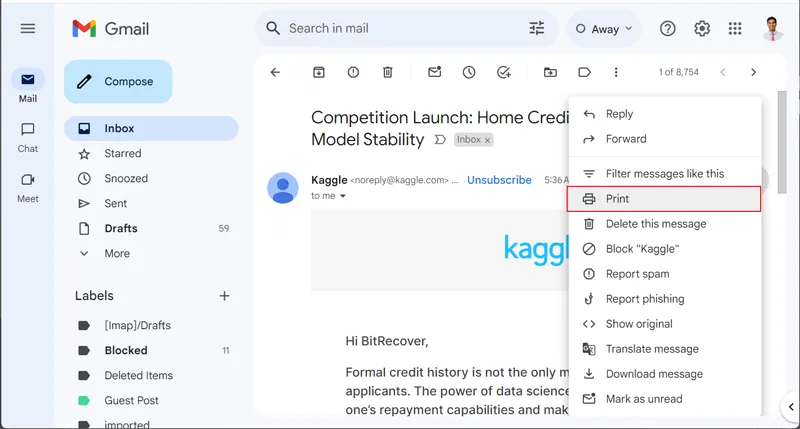Click Kaggle sender avatar
The height and width of the screenshot is (429, 800).
pyautogui.click(x=283, y=188)
